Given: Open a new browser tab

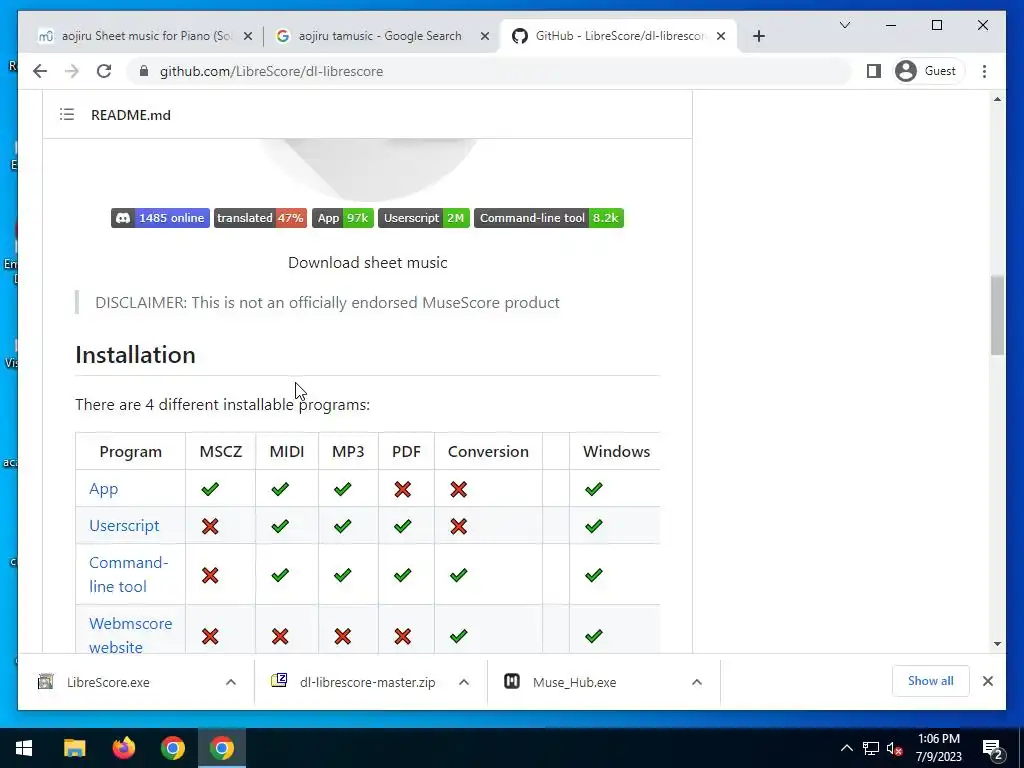Looking at the screenshot, I should point(759,37).
